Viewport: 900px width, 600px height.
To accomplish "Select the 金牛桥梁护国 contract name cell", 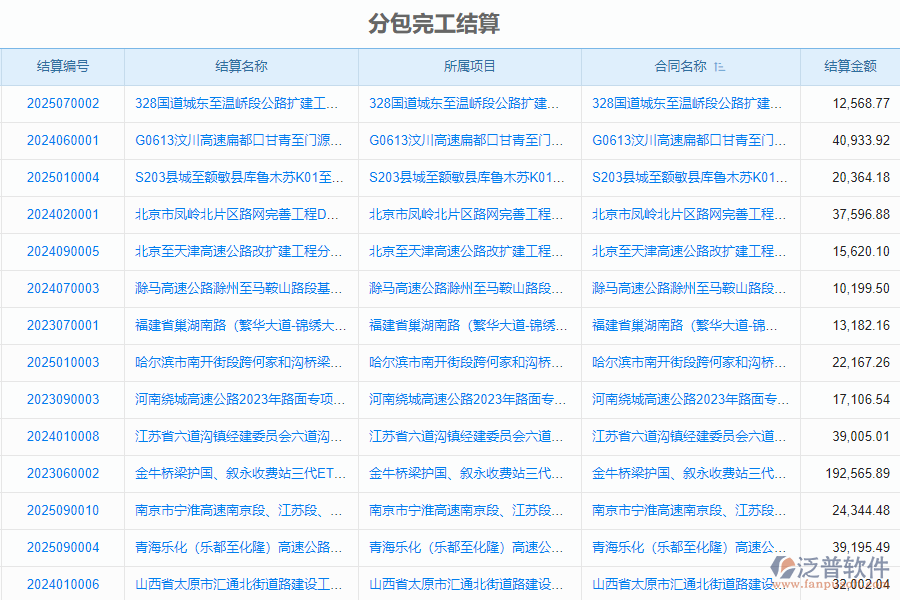I will pos(692,472).
